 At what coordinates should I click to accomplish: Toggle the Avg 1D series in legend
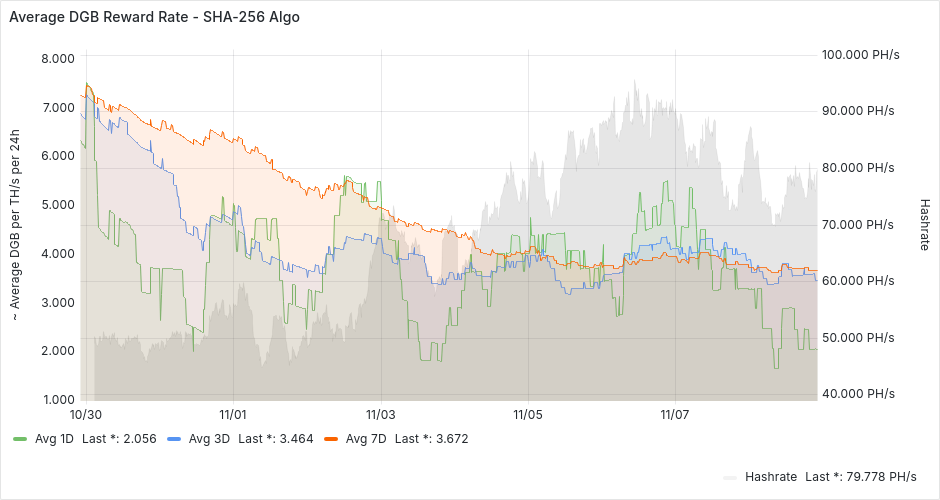tap(55, 438)
